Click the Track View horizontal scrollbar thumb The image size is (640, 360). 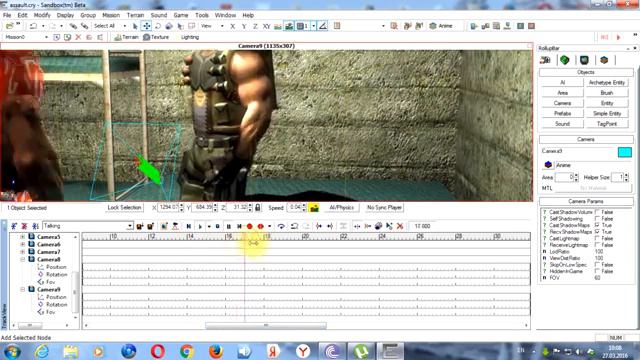point(266,326)
